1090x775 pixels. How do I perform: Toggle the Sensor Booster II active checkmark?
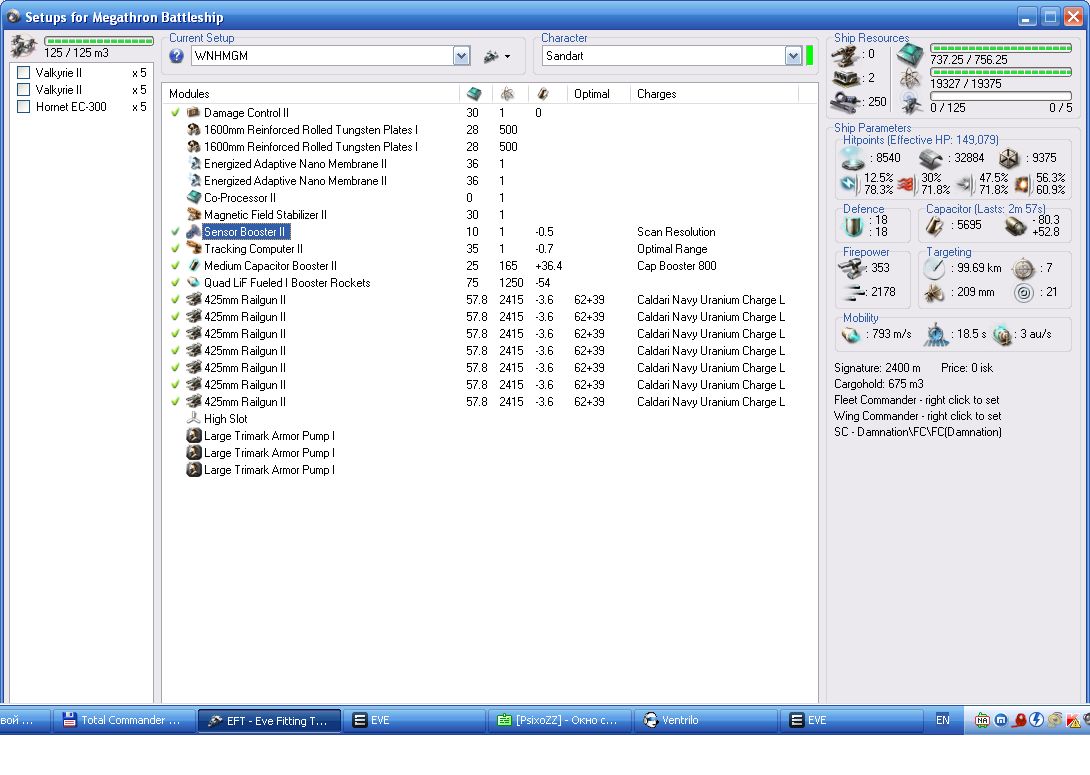pyautogui.click(x=175, y=231)
